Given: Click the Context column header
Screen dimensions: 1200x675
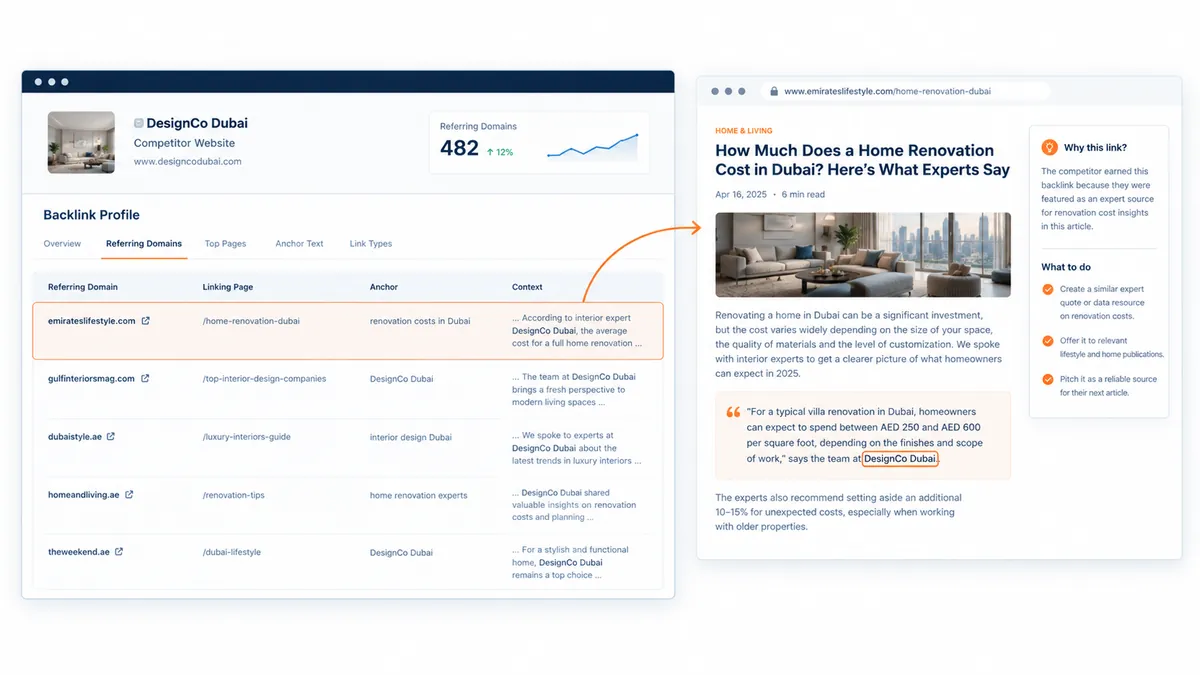Looking at the screenshot, I should pos(527,287).
